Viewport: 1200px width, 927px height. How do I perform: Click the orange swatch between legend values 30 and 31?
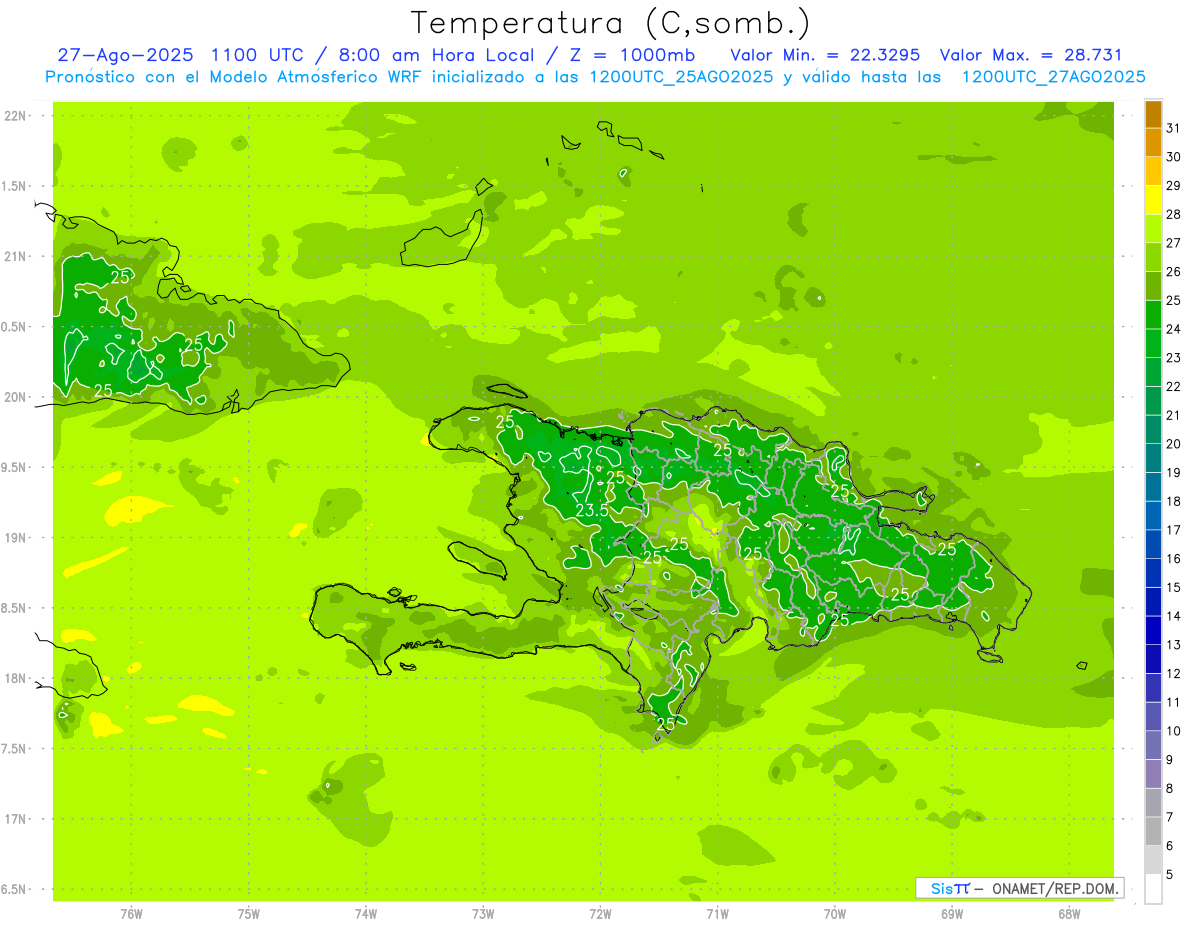[x=1153, y=142]
